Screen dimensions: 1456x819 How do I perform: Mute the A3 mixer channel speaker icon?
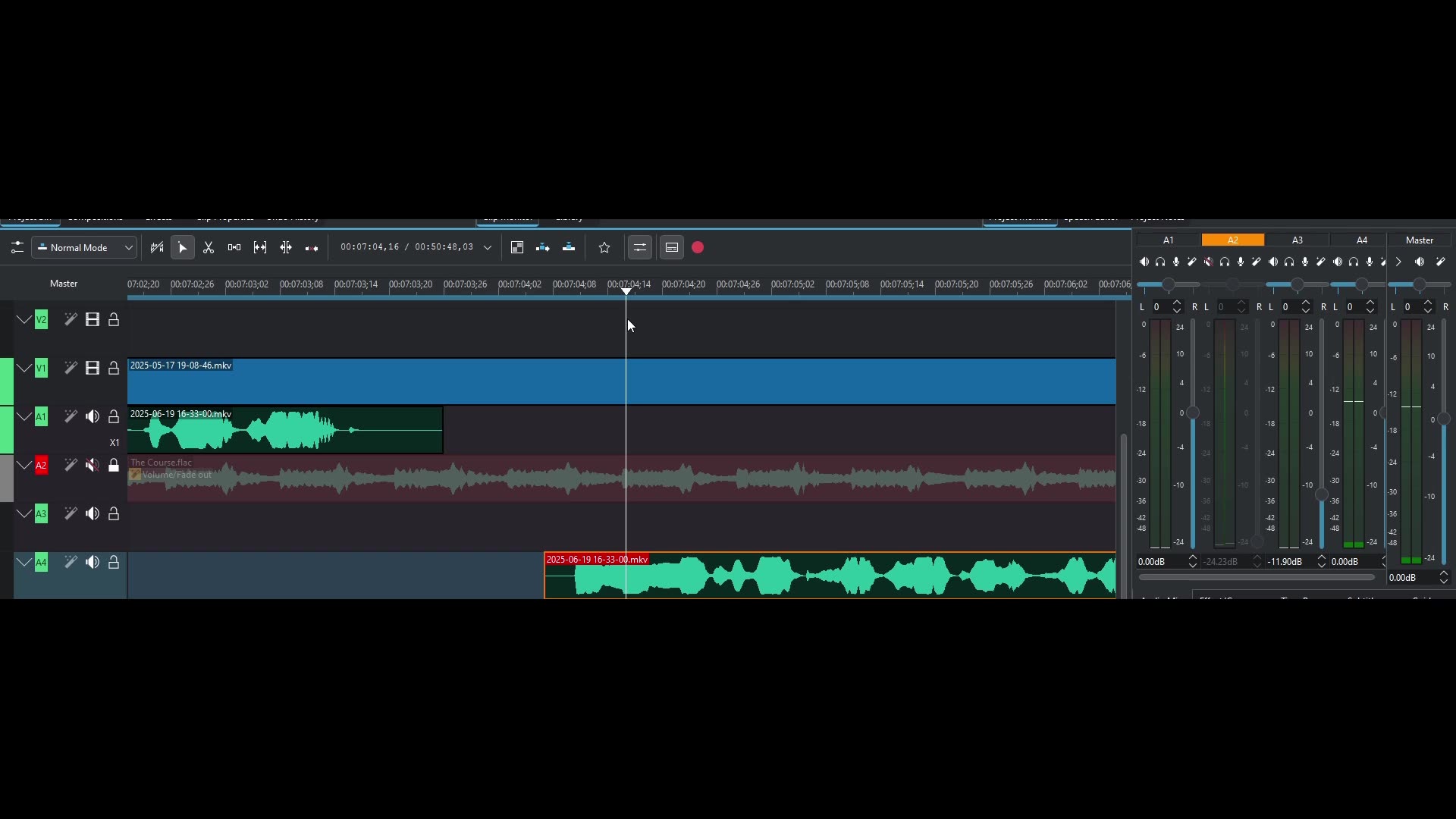tap(1273, 262)
